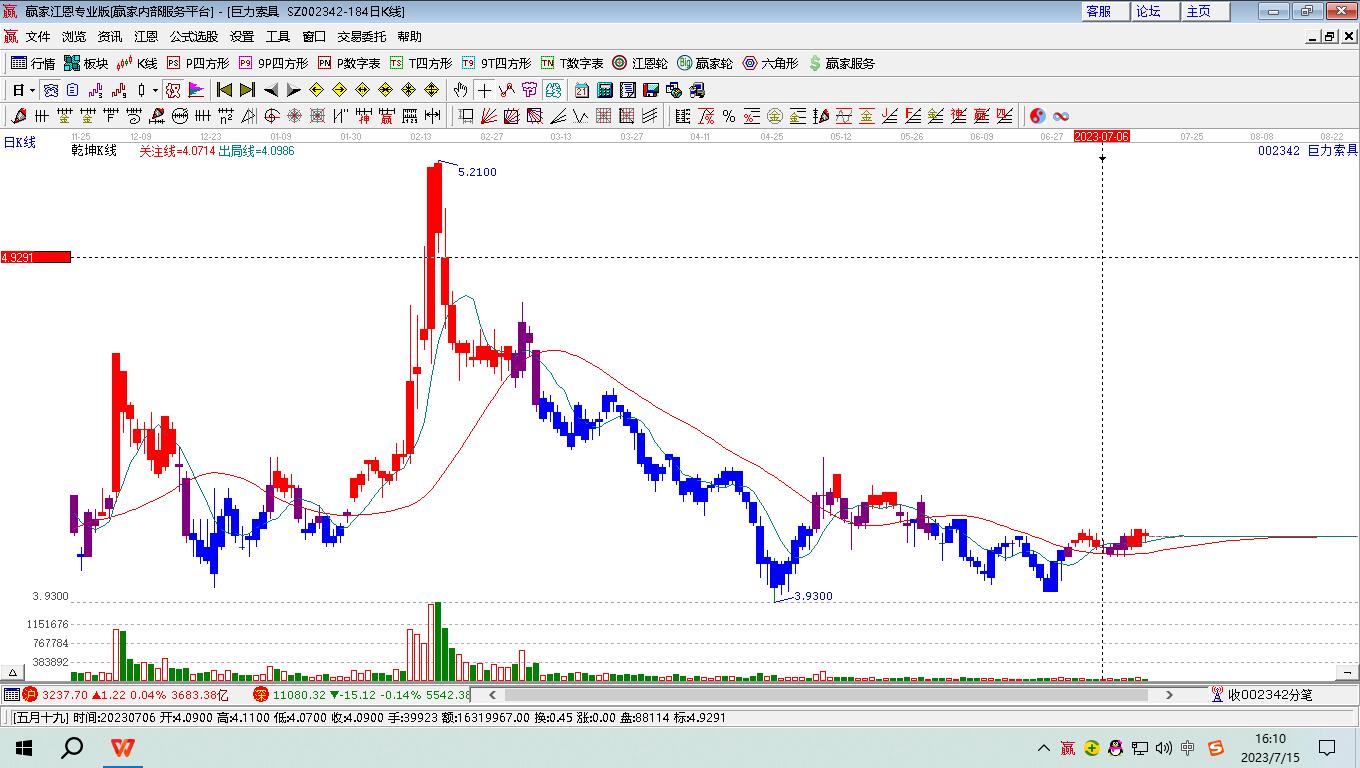Select the red fan lines drawing tool

489,116
